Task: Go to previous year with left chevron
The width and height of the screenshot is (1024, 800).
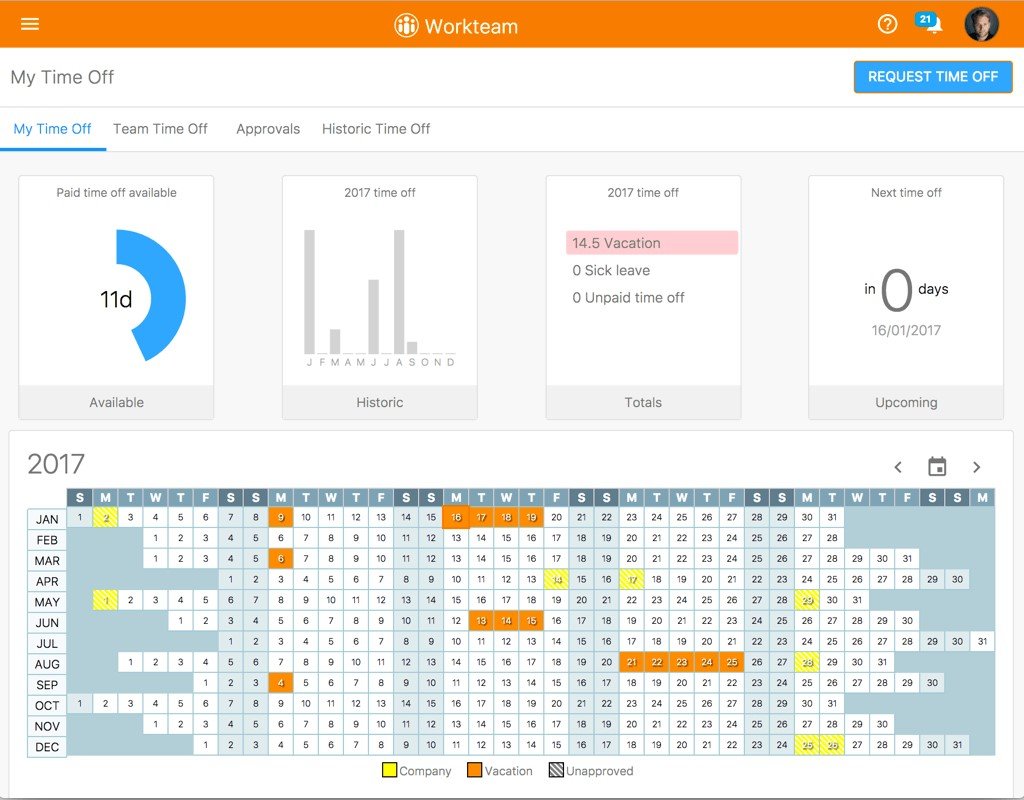Action: (x=898, y=467)
